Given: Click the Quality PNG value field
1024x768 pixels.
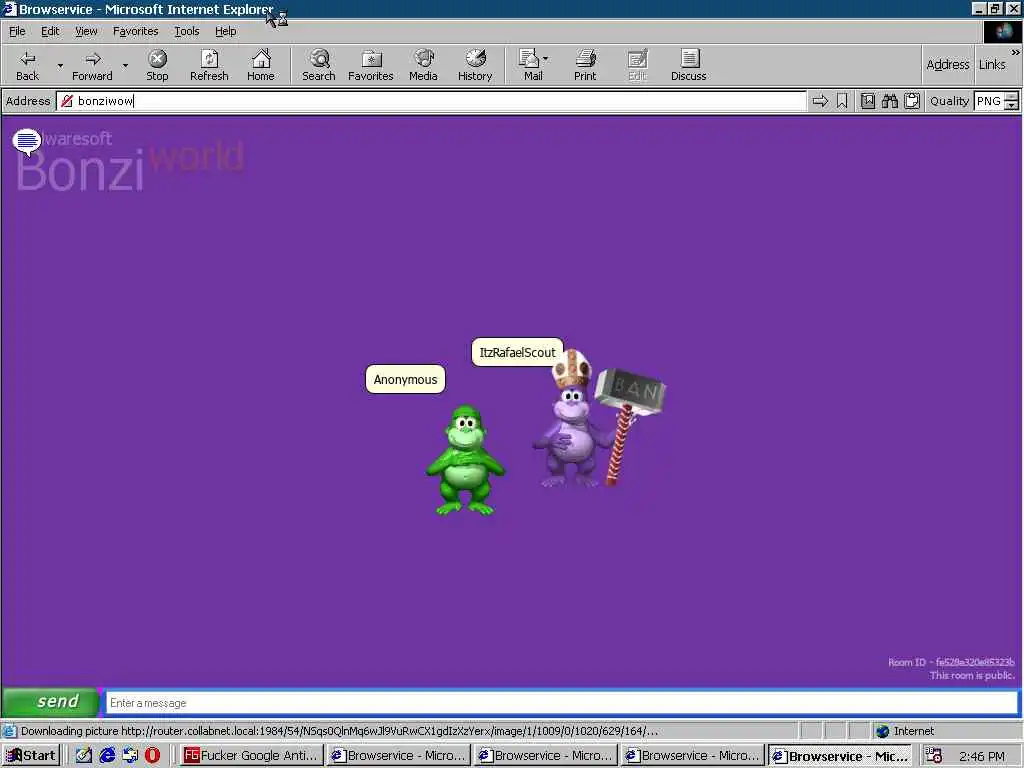Looking at the screenshot, I should (989, 101).
